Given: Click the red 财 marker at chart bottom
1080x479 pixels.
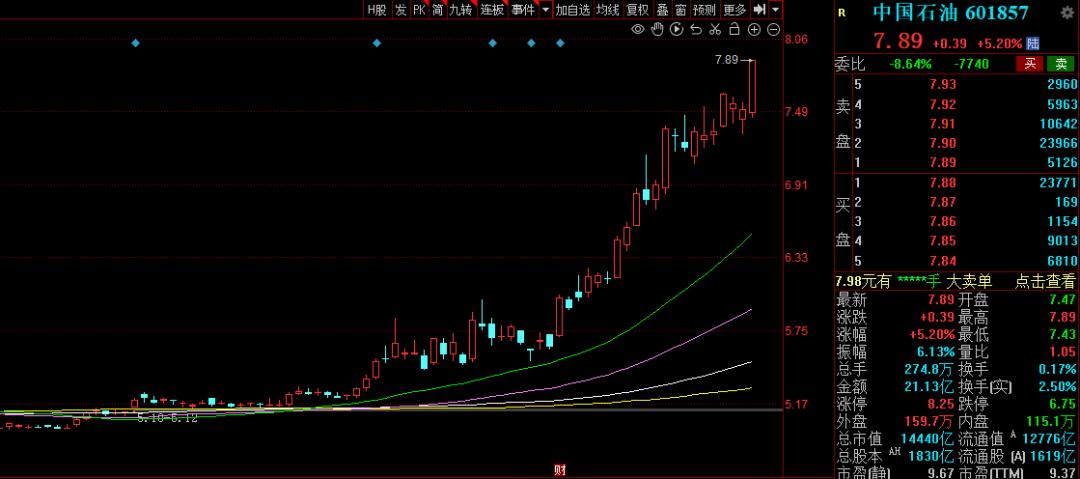Looking at the screenshot, I should pos(559,469).
